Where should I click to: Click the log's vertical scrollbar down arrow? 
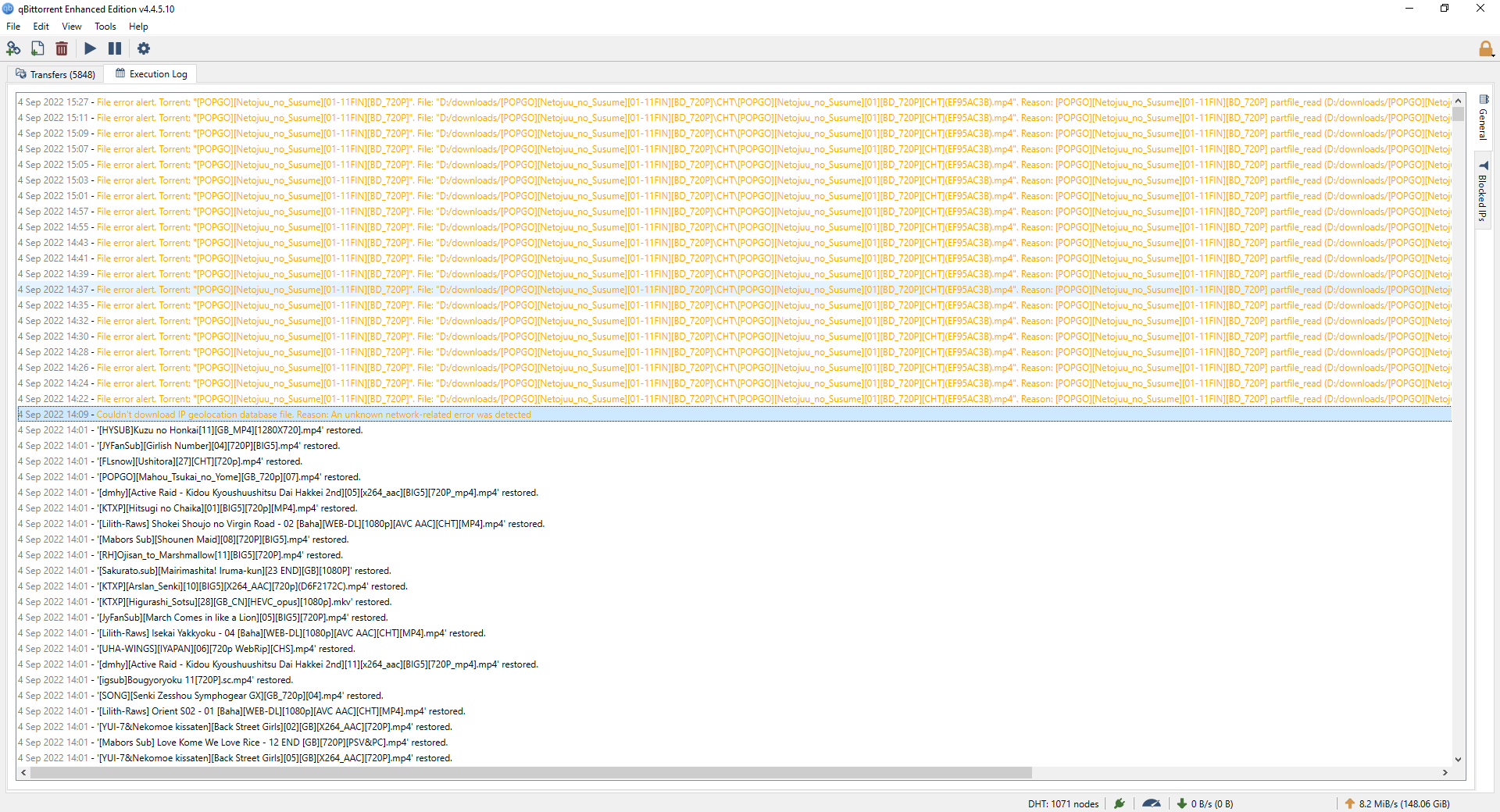click(1458, 759)
